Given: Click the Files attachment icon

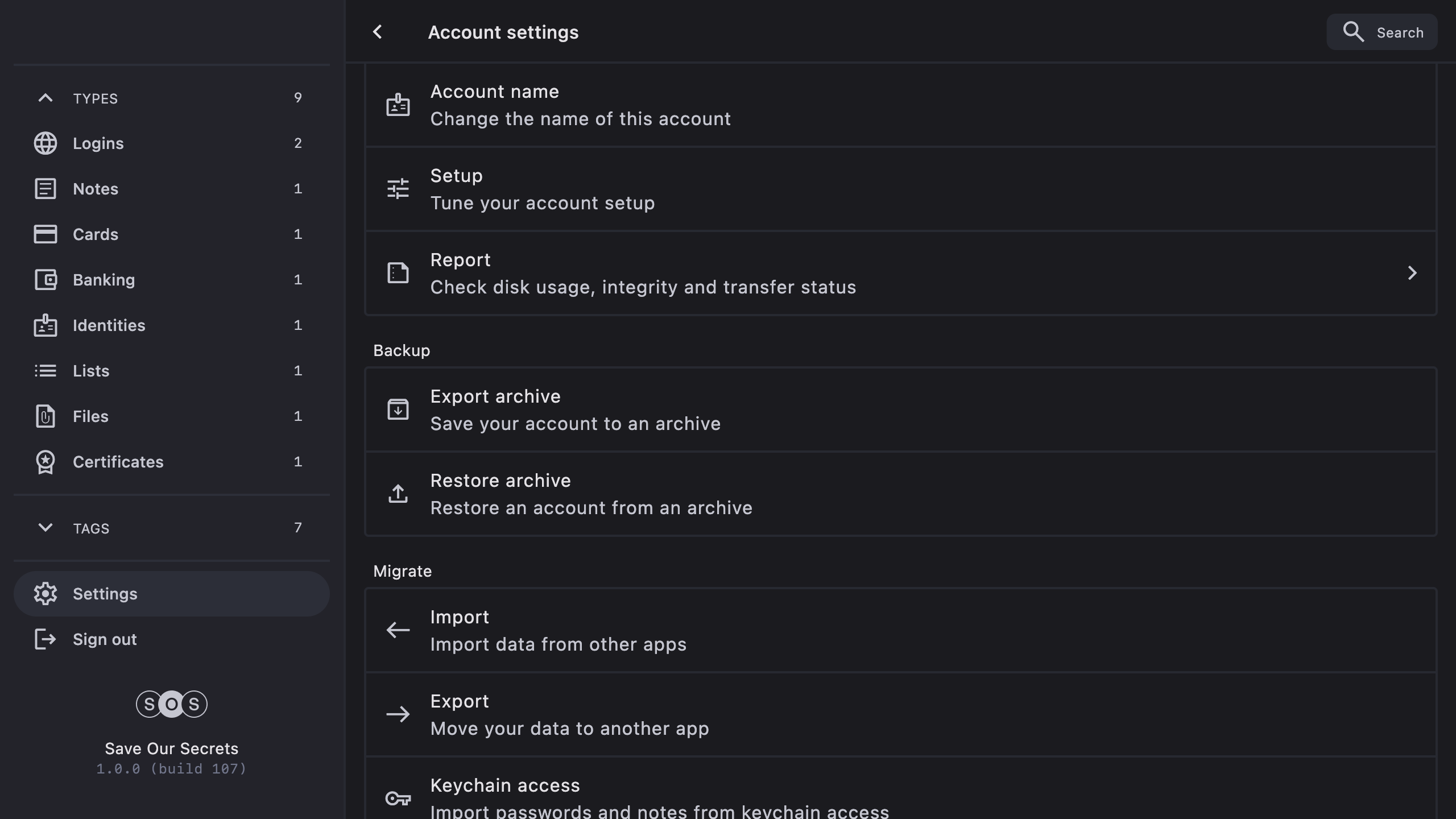Looking at the screenshot, I should tap(45, 416).
